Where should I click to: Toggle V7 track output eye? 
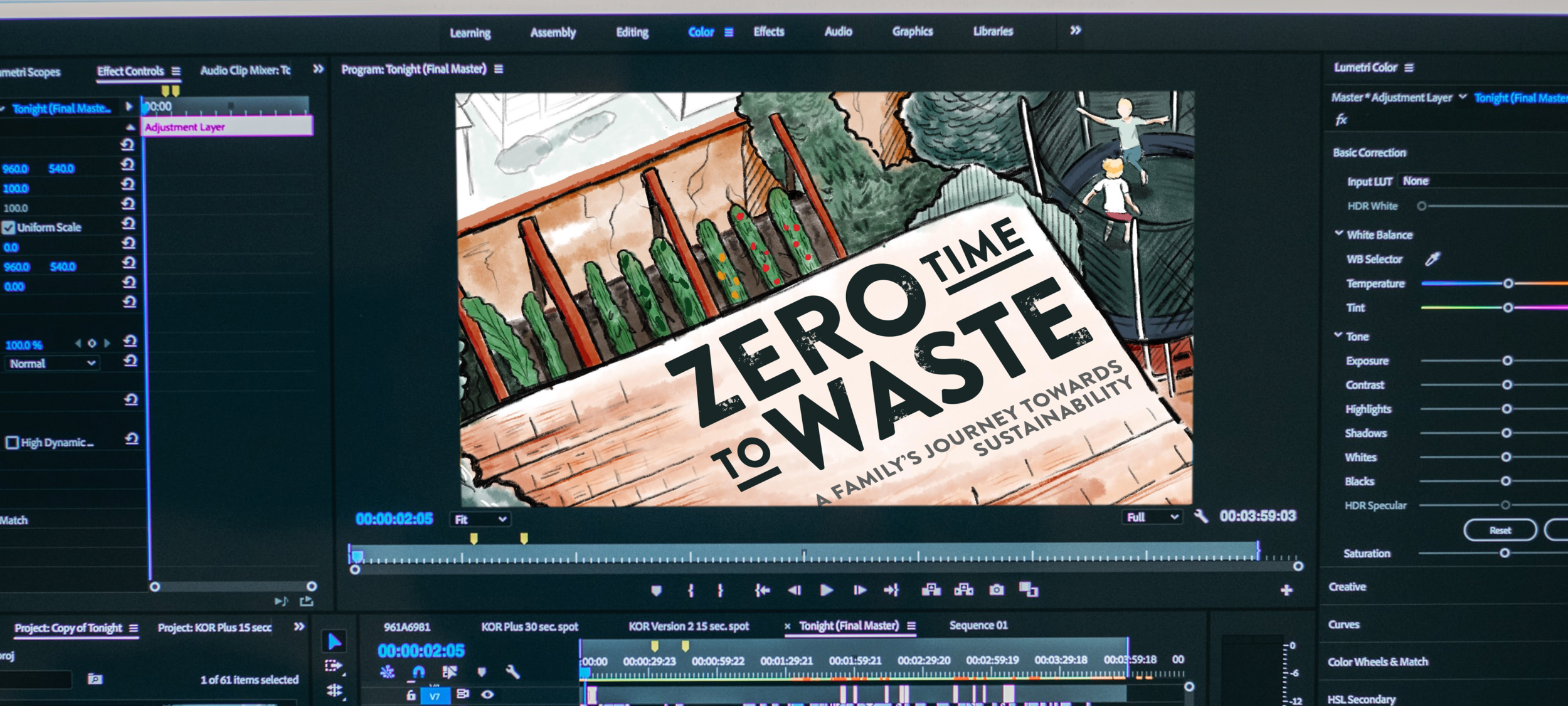[x=487, y=694]
